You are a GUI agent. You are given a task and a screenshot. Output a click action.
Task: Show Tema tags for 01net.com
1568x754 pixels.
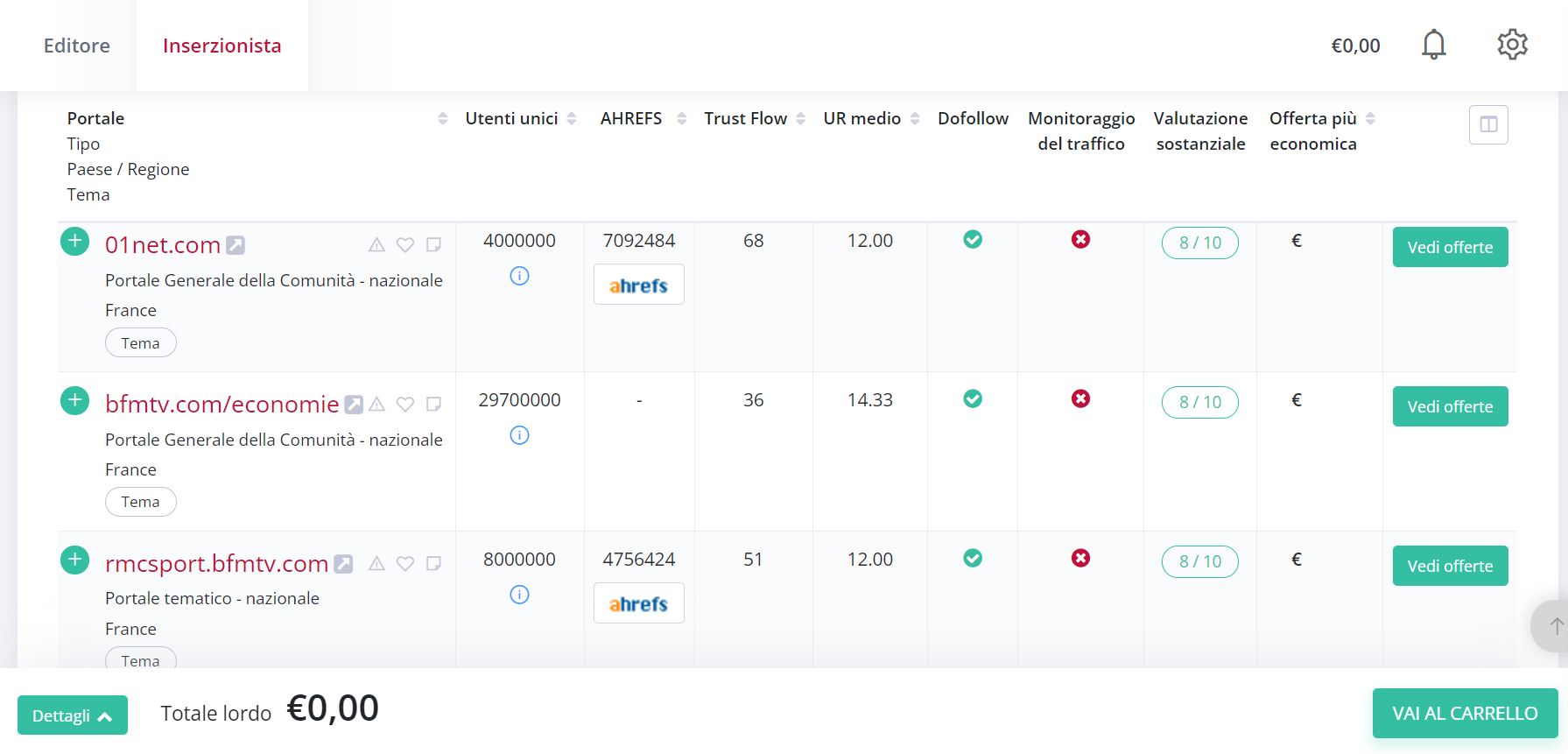click(x=141, y=342)
